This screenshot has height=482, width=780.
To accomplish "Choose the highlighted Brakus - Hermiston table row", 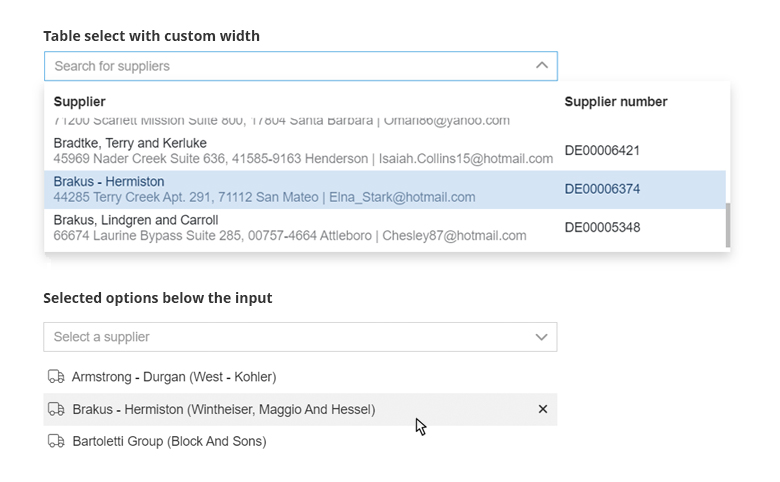I will click(385, 190).
